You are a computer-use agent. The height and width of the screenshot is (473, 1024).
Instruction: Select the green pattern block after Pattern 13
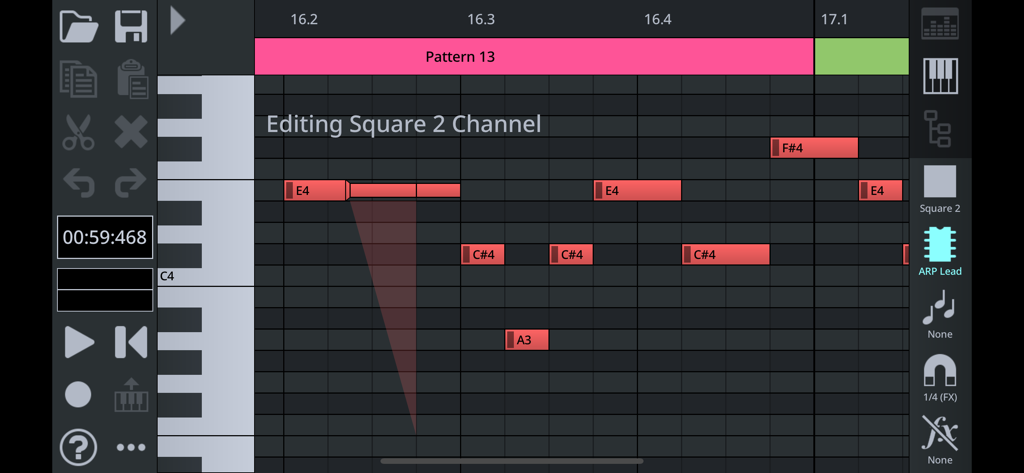861,56
